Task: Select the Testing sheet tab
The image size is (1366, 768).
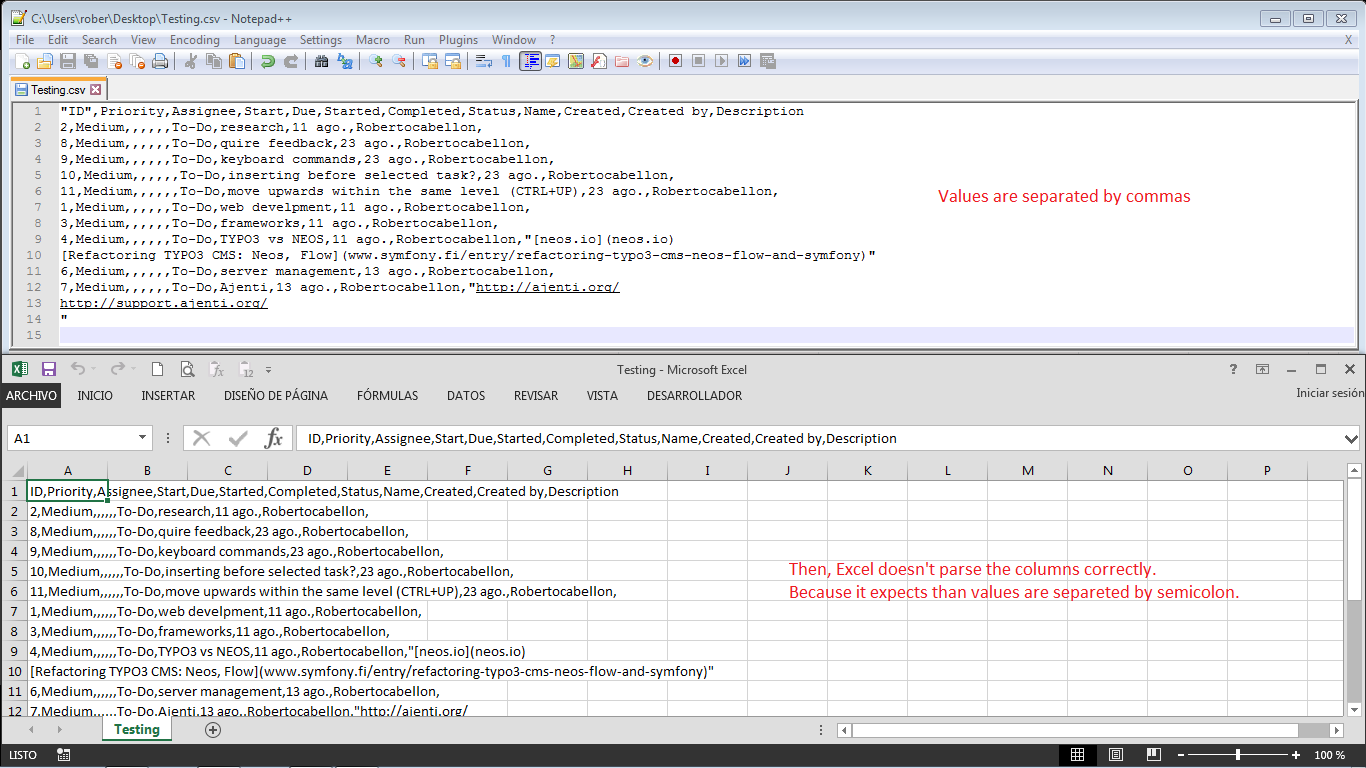Action: tap(137, 729)
